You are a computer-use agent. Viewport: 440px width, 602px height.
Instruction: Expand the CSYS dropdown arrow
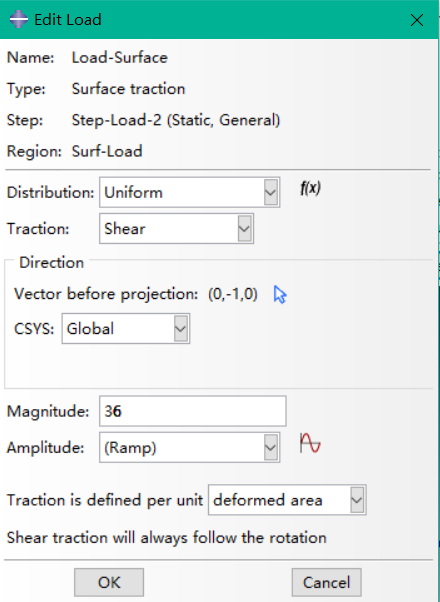click(x=181, y=329)
